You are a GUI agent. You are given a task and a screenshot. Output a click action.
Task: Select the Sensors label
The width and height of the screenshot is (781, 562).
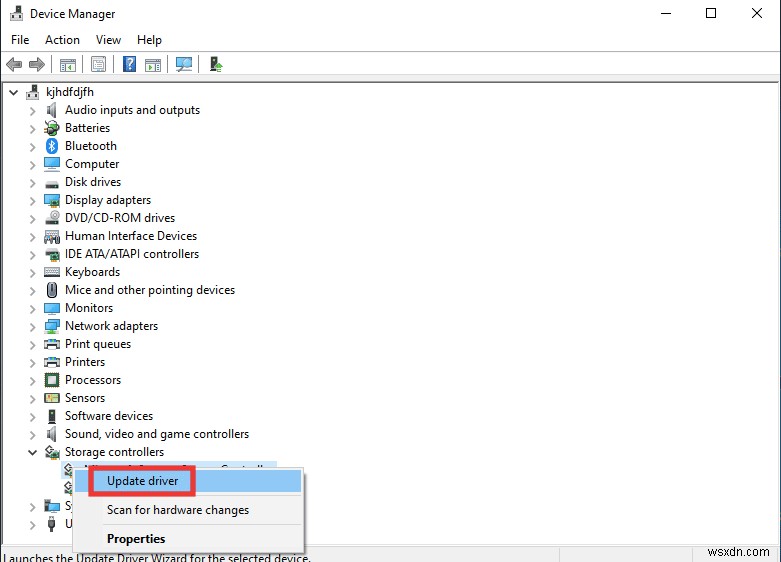[85, 398]
